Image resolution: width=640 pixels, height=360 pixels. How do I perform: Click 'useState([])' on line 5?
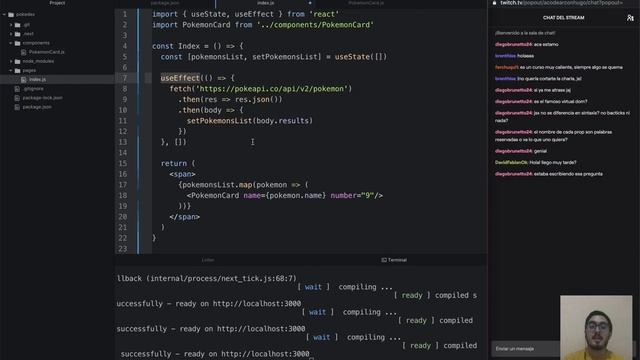click(361, 57)
